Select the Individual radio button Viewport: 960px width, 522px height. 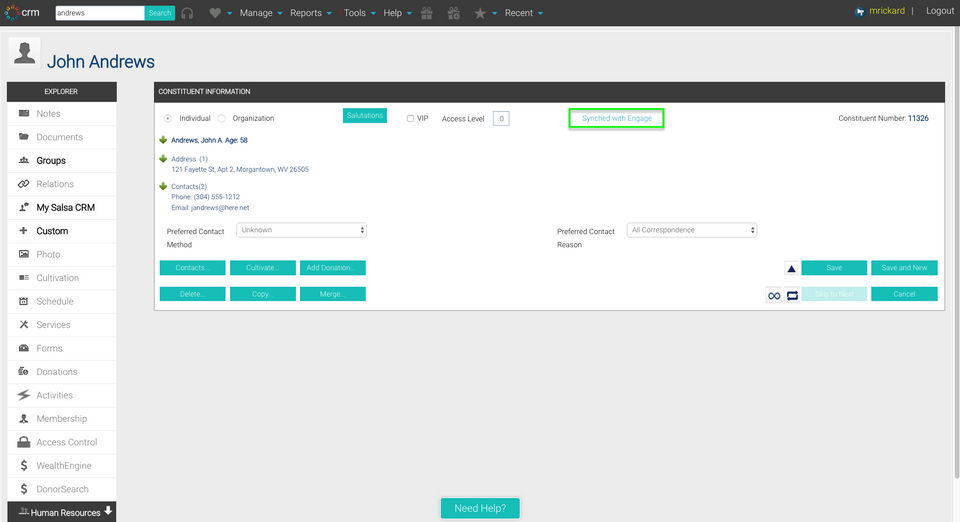click(168, 118)
